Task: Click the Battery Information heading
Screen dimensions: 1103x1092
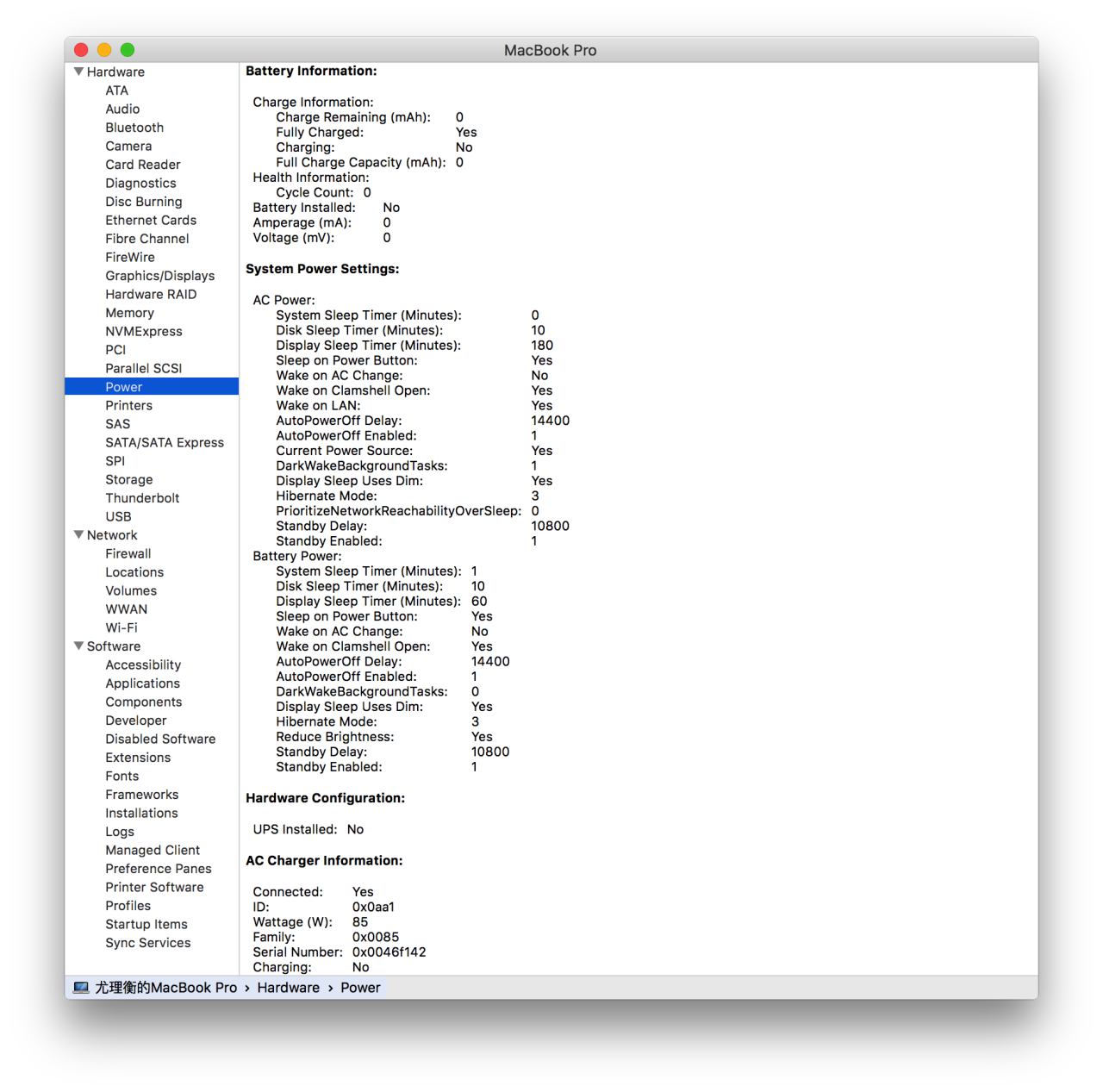Action: coord(311,71)
